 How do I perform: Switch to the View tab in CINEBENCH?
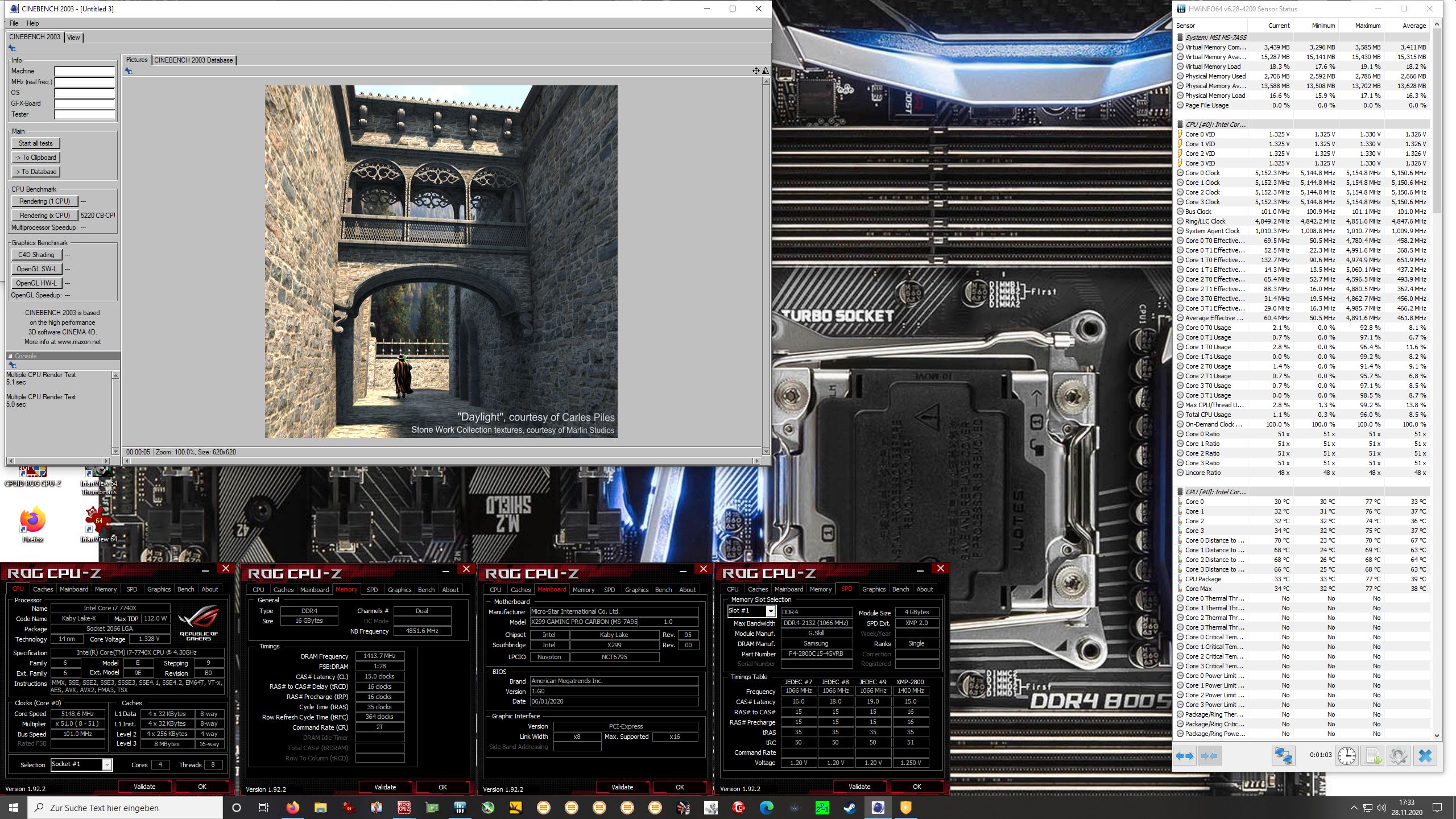73,38
